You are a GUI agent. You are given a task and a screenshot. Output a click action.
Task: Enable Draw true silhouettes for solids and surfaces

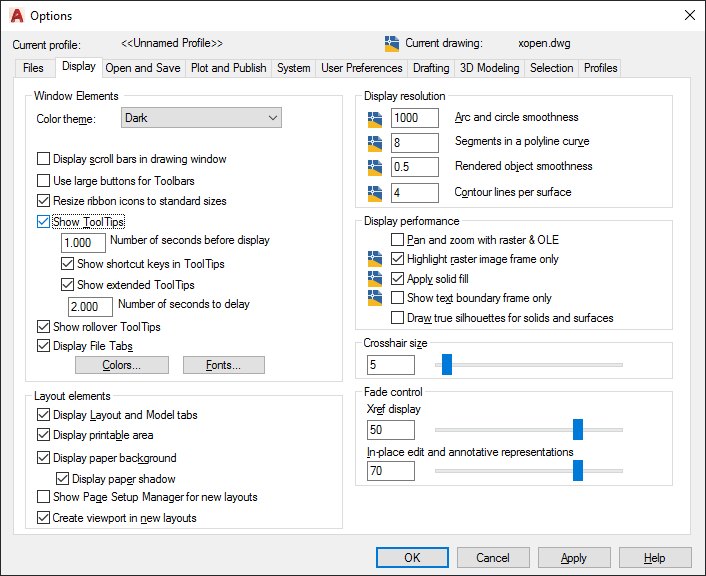coord(397,318)
